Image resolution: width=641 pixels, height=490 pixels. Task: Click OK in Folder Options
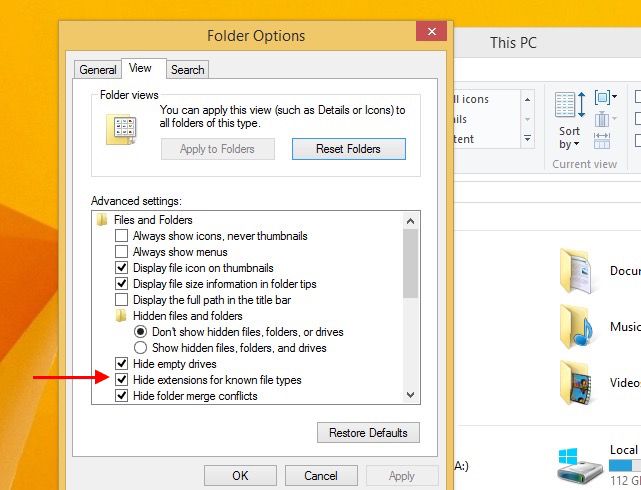click(240, 476)
